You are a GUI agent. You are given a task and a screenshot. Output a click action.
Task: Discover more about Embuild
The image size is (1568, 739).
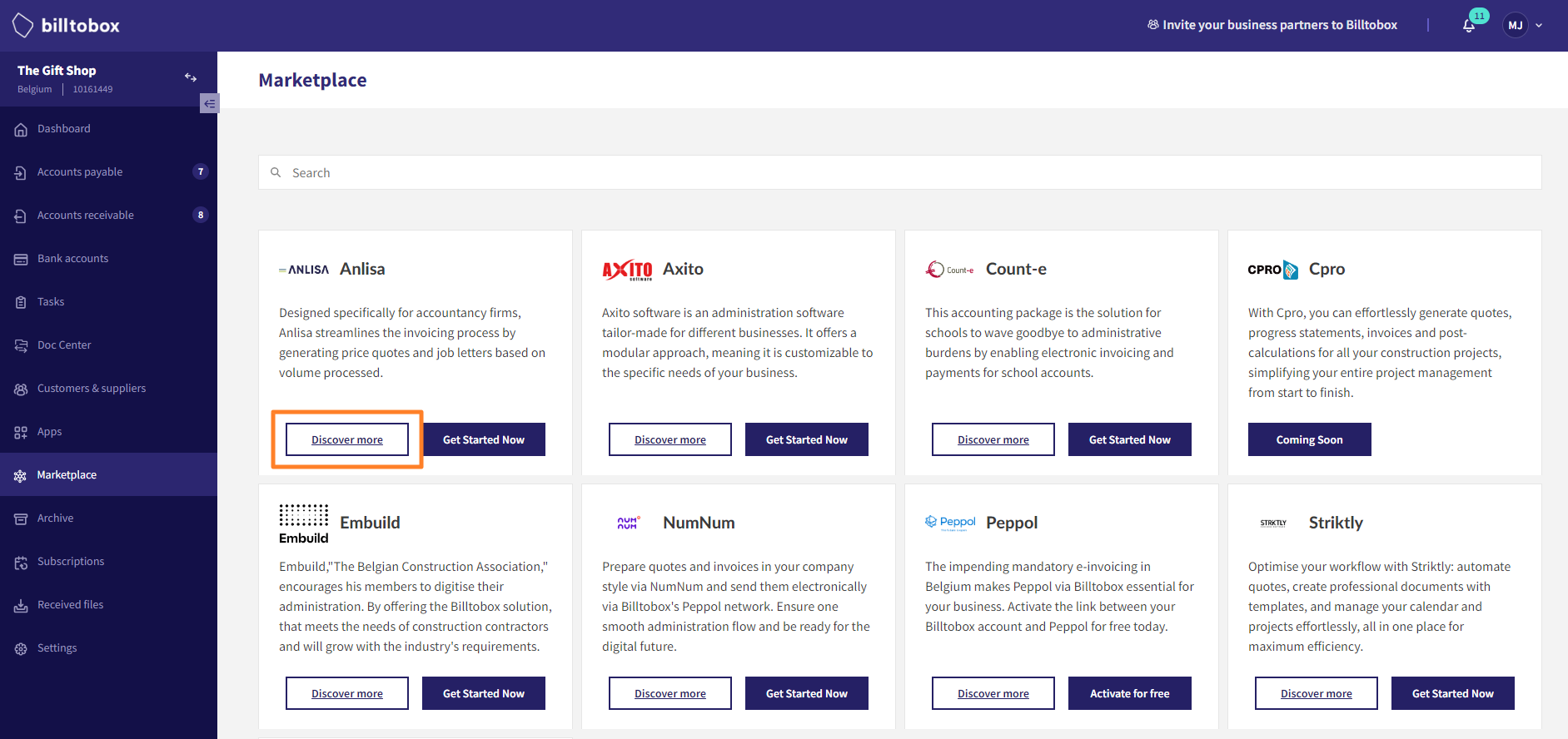click(x=347, y=693)
